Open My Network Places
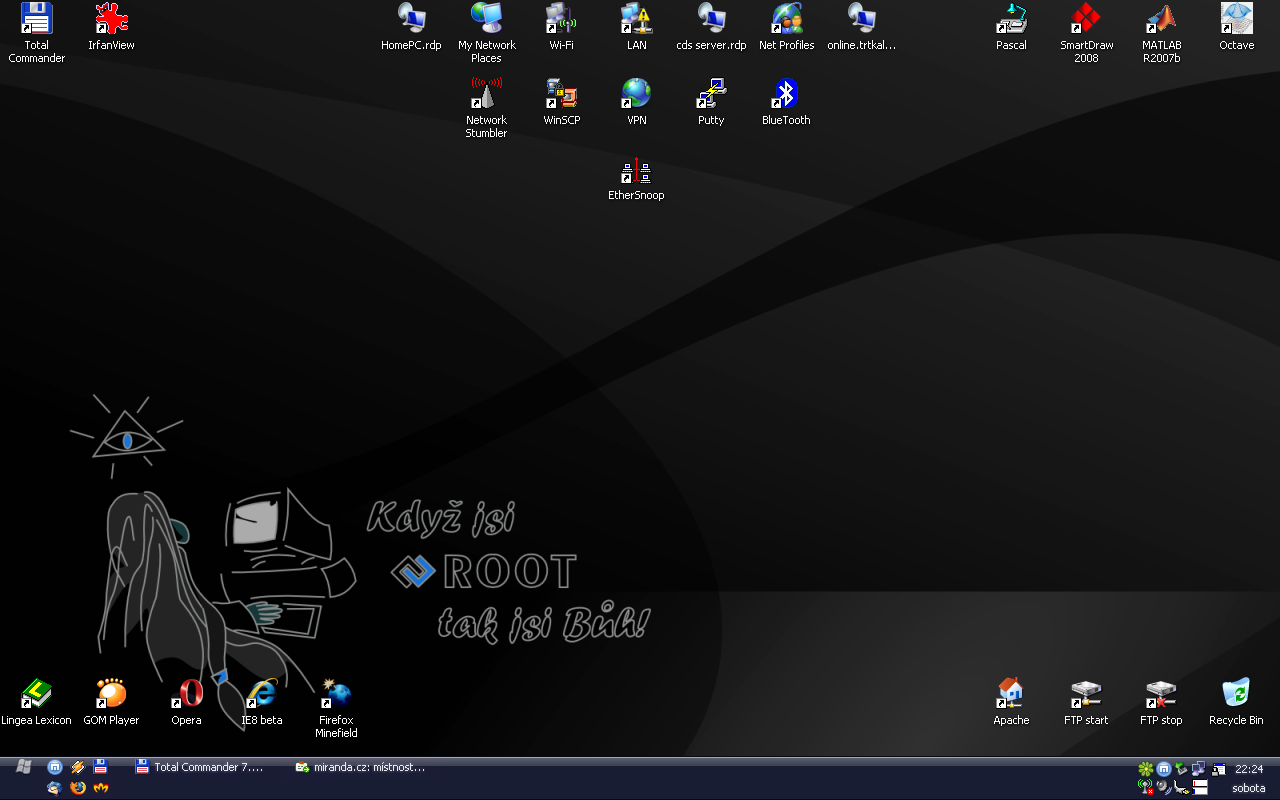The height and width of the screenshot is (800, 1280). pyautogui.click(x=486, y=32)
